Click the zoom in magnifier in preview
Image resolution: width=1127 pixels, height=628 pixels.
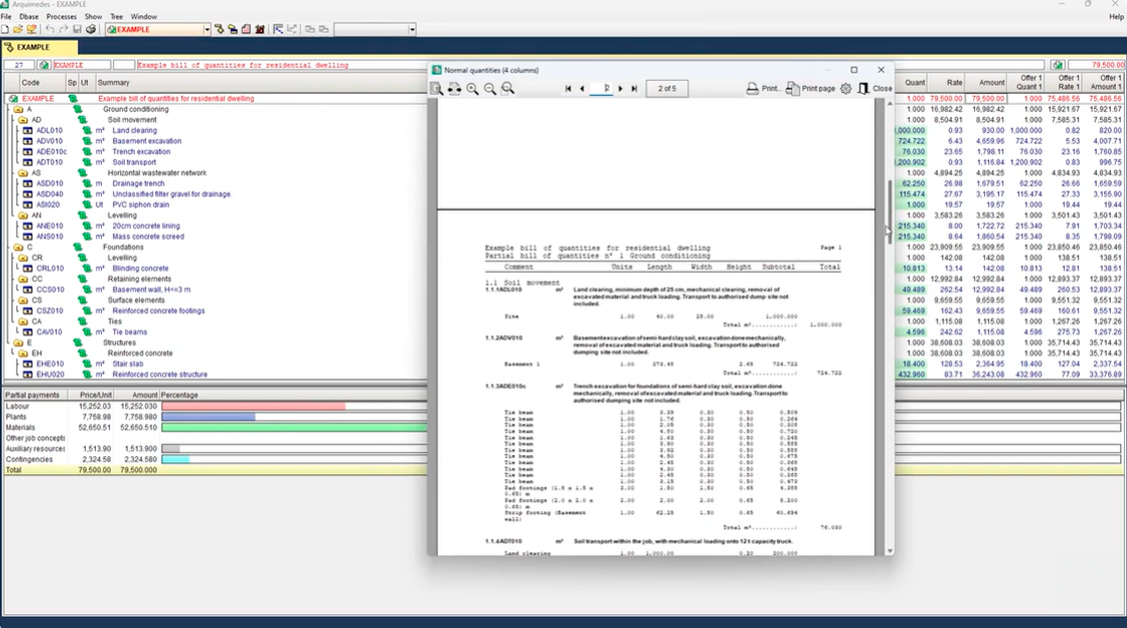472,89
